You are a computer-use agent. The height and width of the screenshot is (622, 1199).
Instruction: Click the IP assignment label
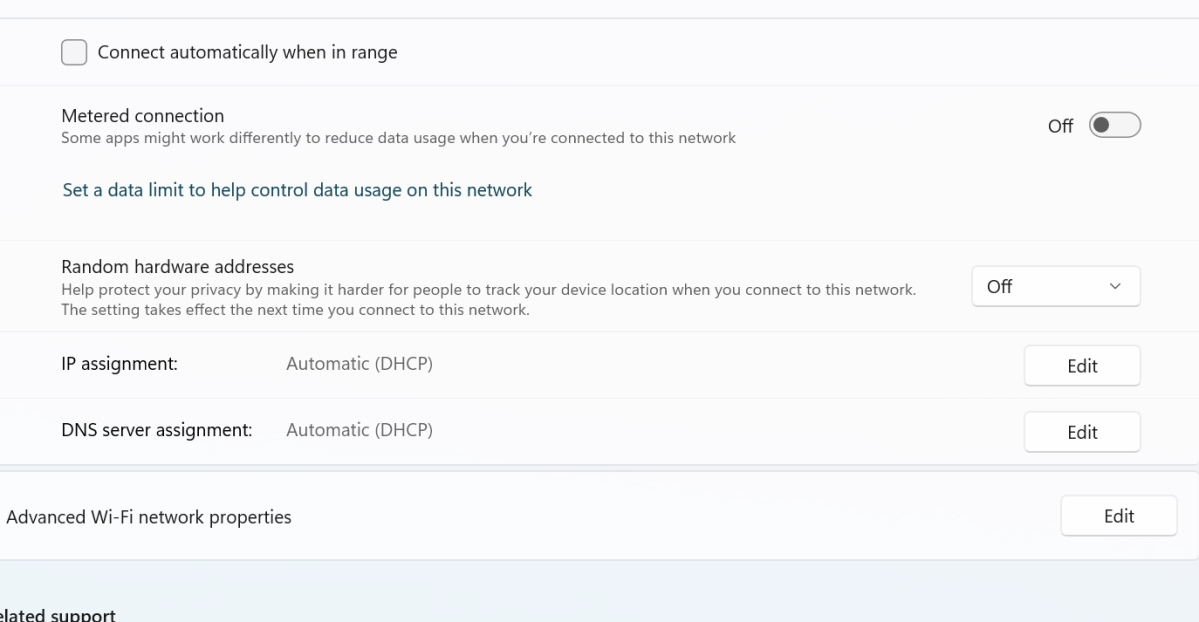(x=120, y=365)
